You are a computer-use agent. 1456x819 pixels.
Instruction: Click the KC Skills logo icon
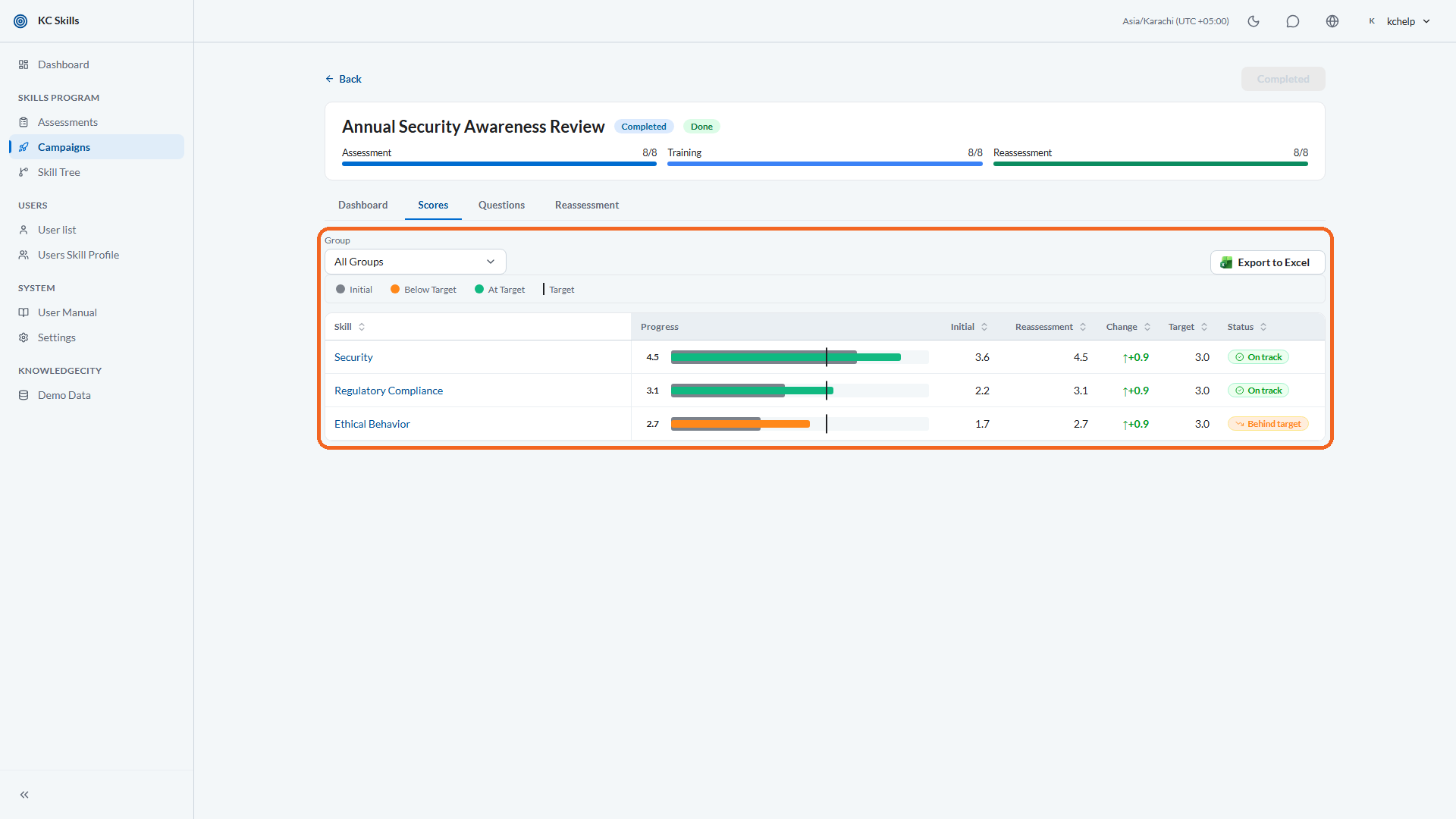point(20,21)
